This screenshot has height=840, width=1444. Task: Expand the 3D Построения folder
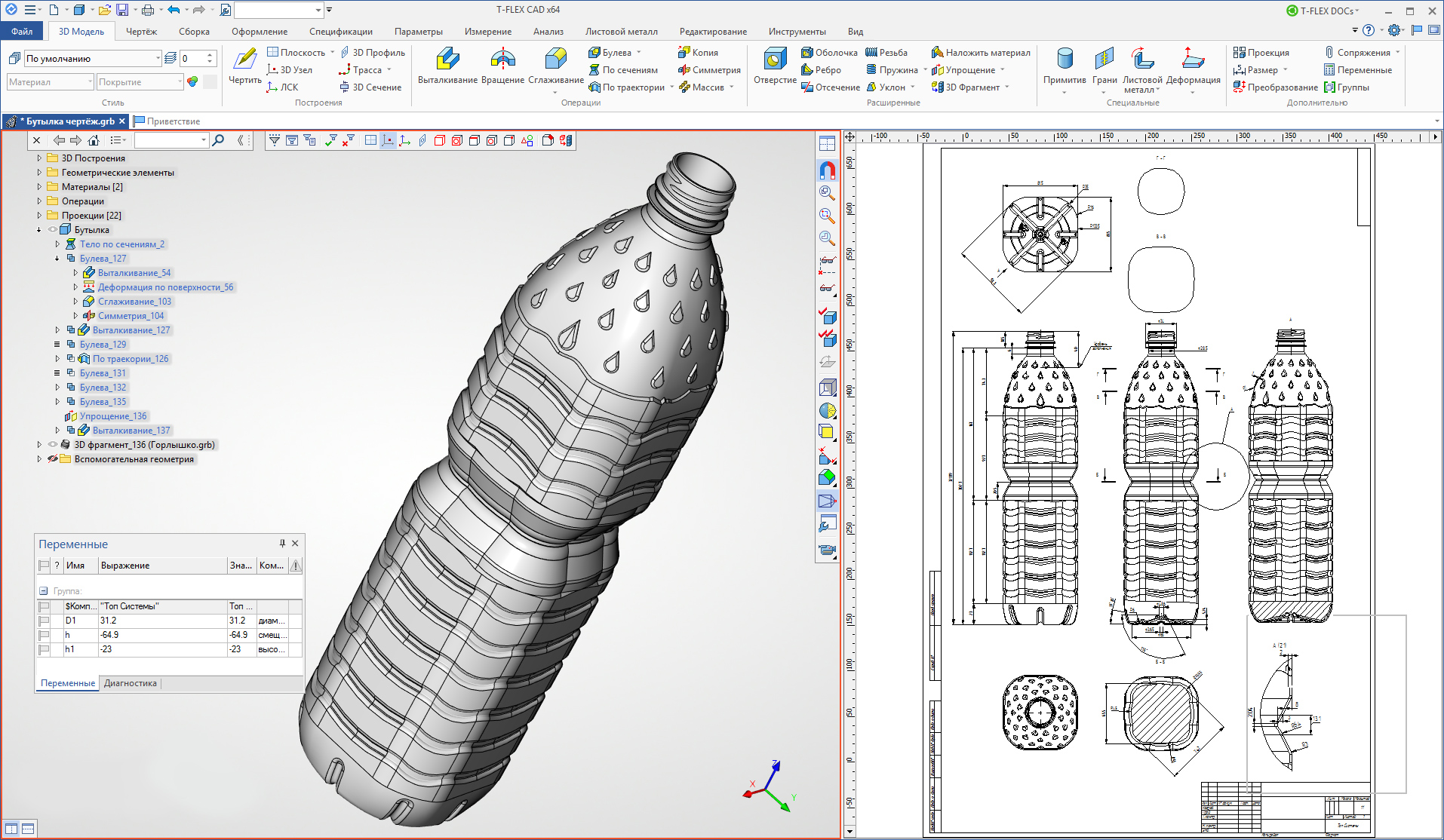click(39, 158)
